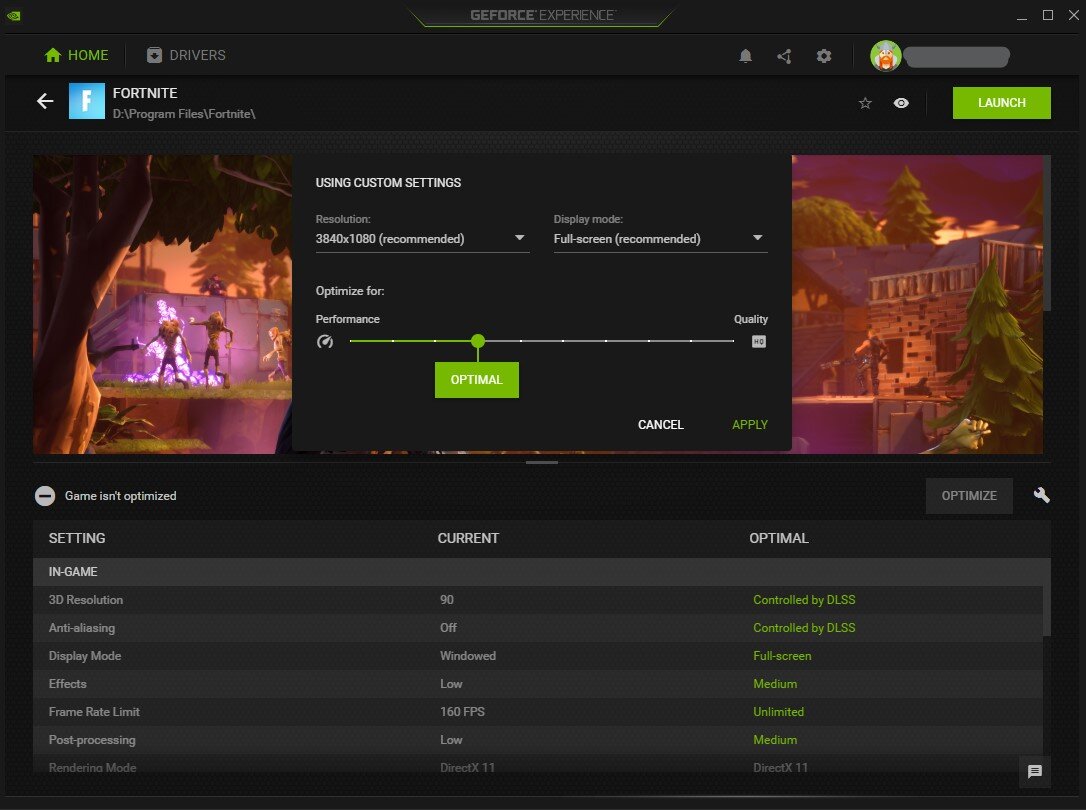This screenshot has height=810, width=1086.
Task: Click Apply in custom settings
Action: (x=750, y=425)
